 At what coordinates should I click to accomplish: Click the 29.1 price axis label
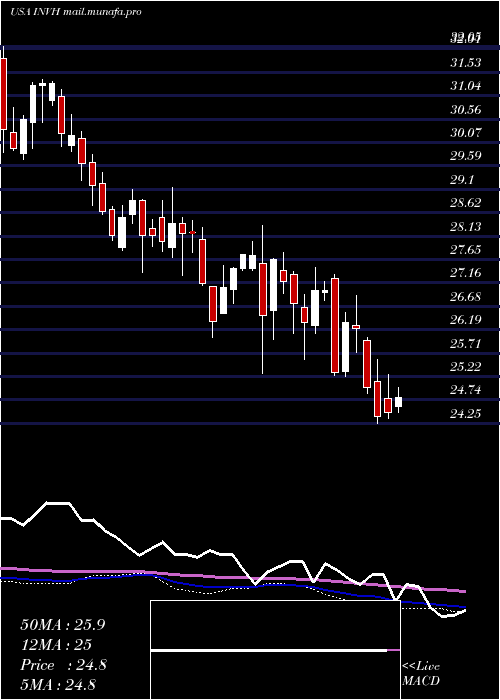click(x=462, y=179)
